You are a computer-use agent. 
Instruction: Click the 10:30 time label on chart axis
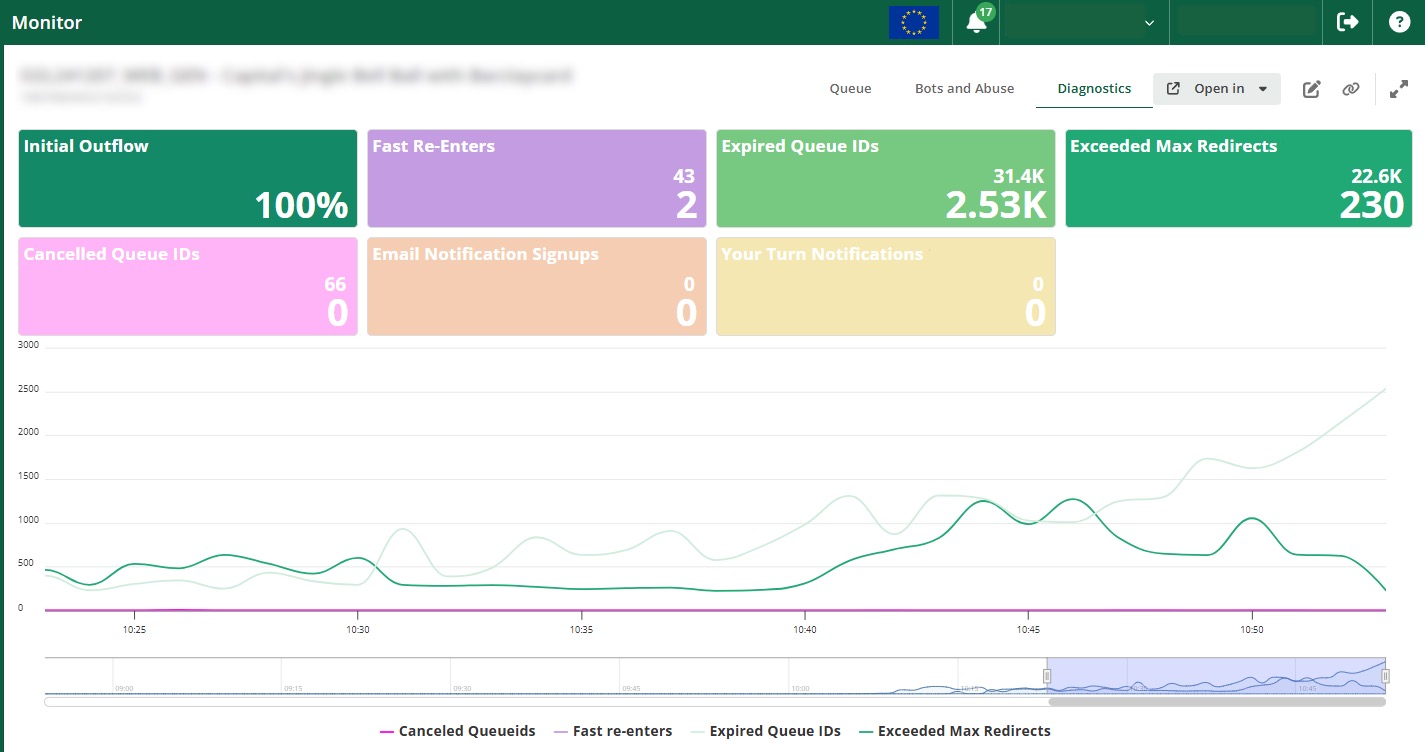tap(358, 630)
